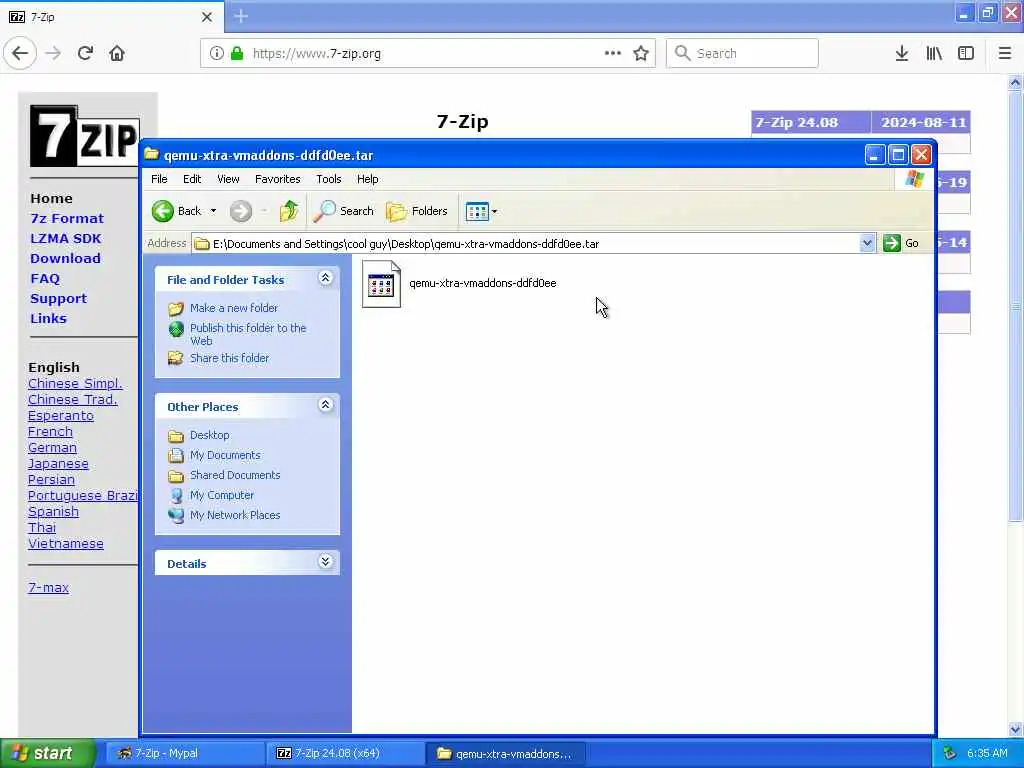
Task: Expand the address bar dropdown arrow
Action: click(x=867, y=244)
